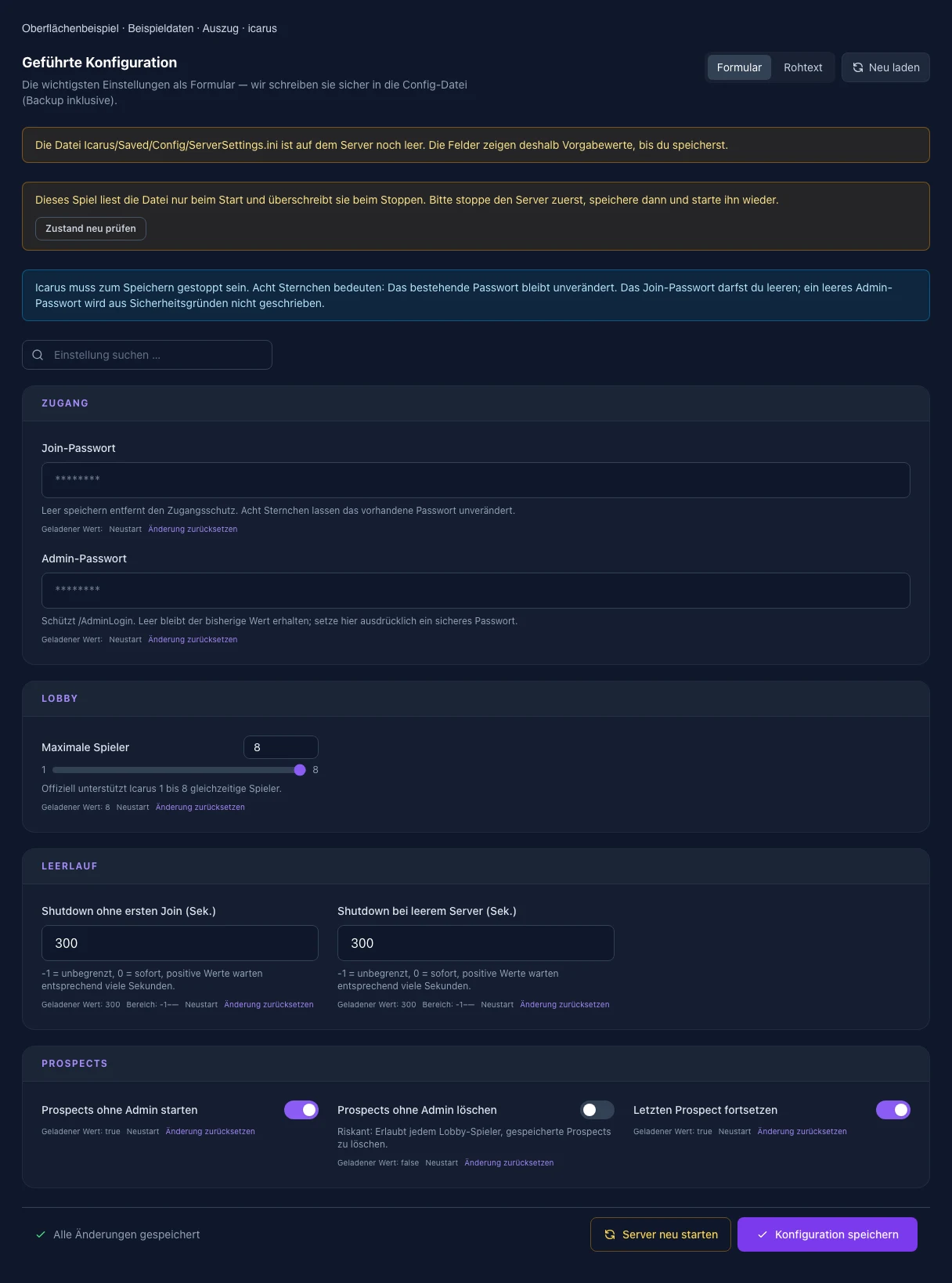The image size is (952, 1283).
Task: Reset change for Prospects ohne Admin starten
Action: pyautogui.click(x=211, y=1132)
